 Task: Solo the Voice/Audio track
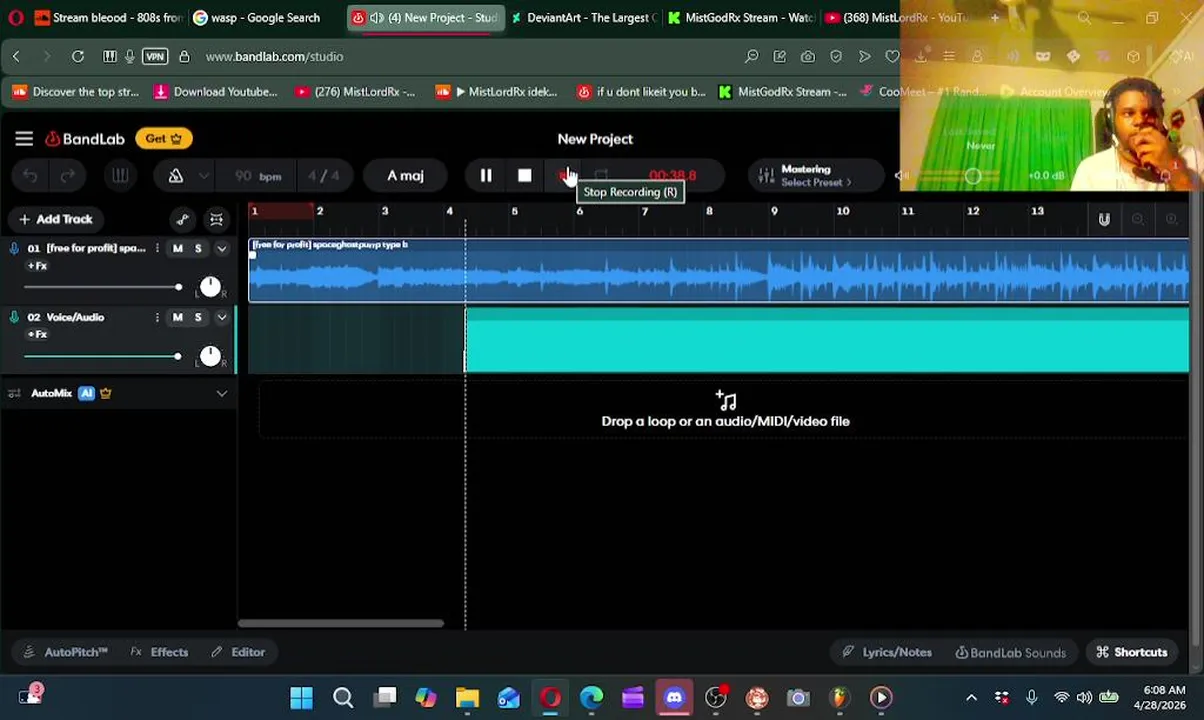pos(198,317)
